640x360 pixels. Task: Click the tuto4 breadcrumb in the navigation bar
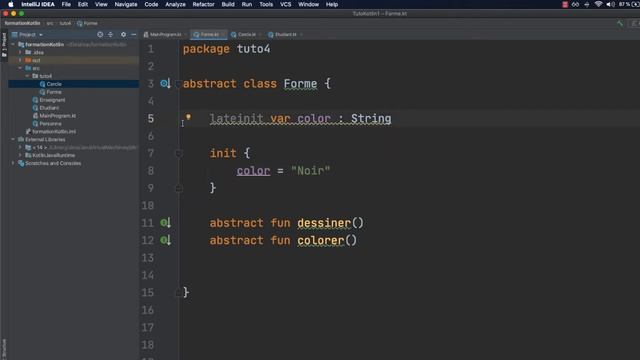click(x=65, y=23)
